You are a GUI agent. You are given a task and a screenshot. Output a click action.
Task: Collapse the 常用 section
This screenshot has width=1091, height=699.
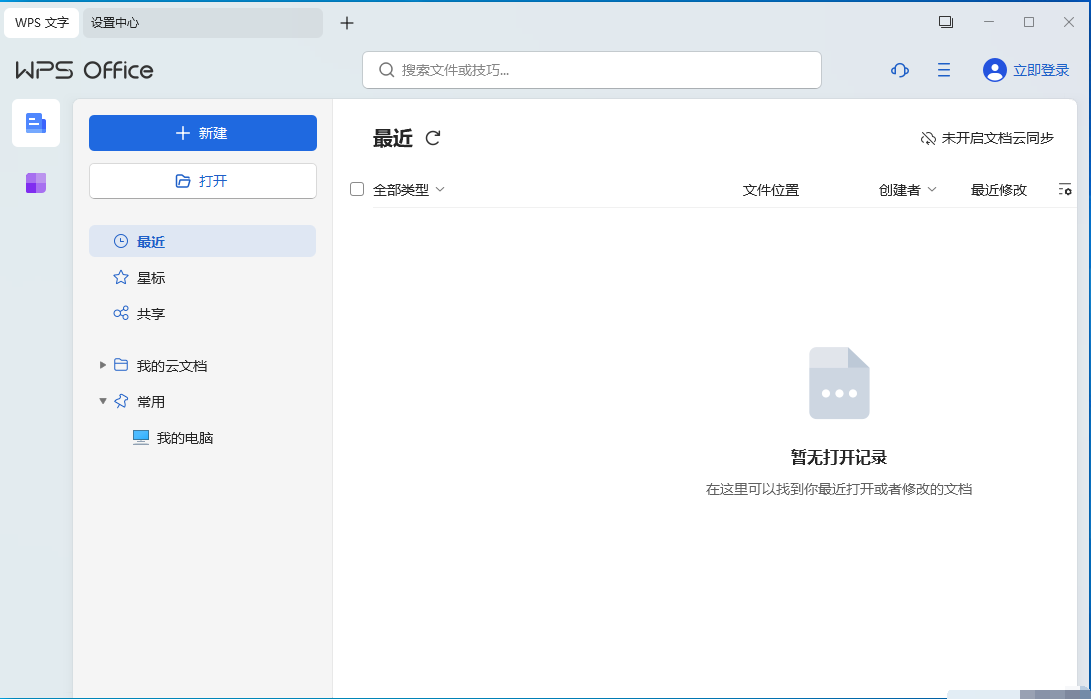[103, 401]
